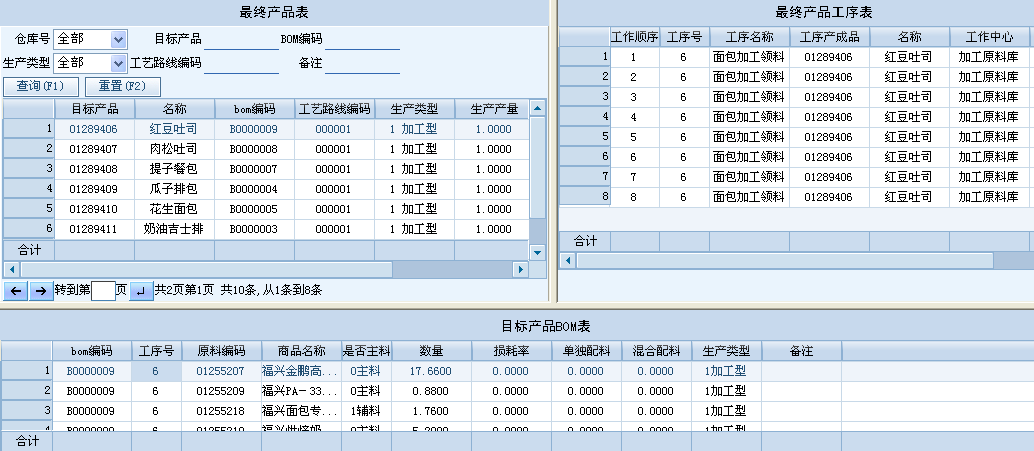Click left arrow of 工序表 horizontal scrollbar

click(567, 260)
